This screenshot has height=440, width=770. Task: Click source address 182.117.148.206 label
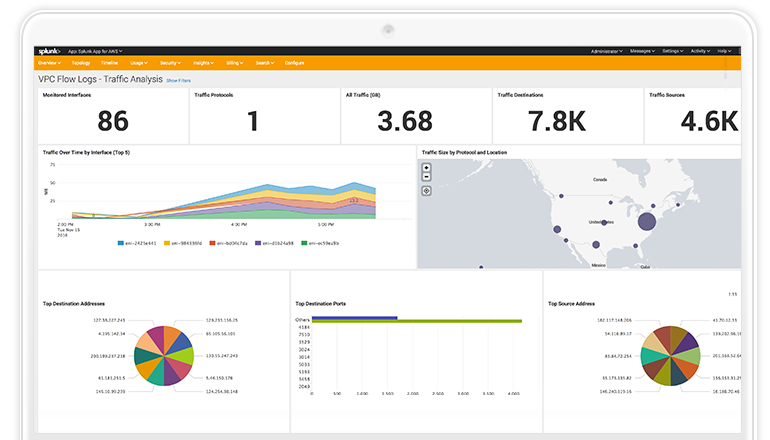(614, 320)
